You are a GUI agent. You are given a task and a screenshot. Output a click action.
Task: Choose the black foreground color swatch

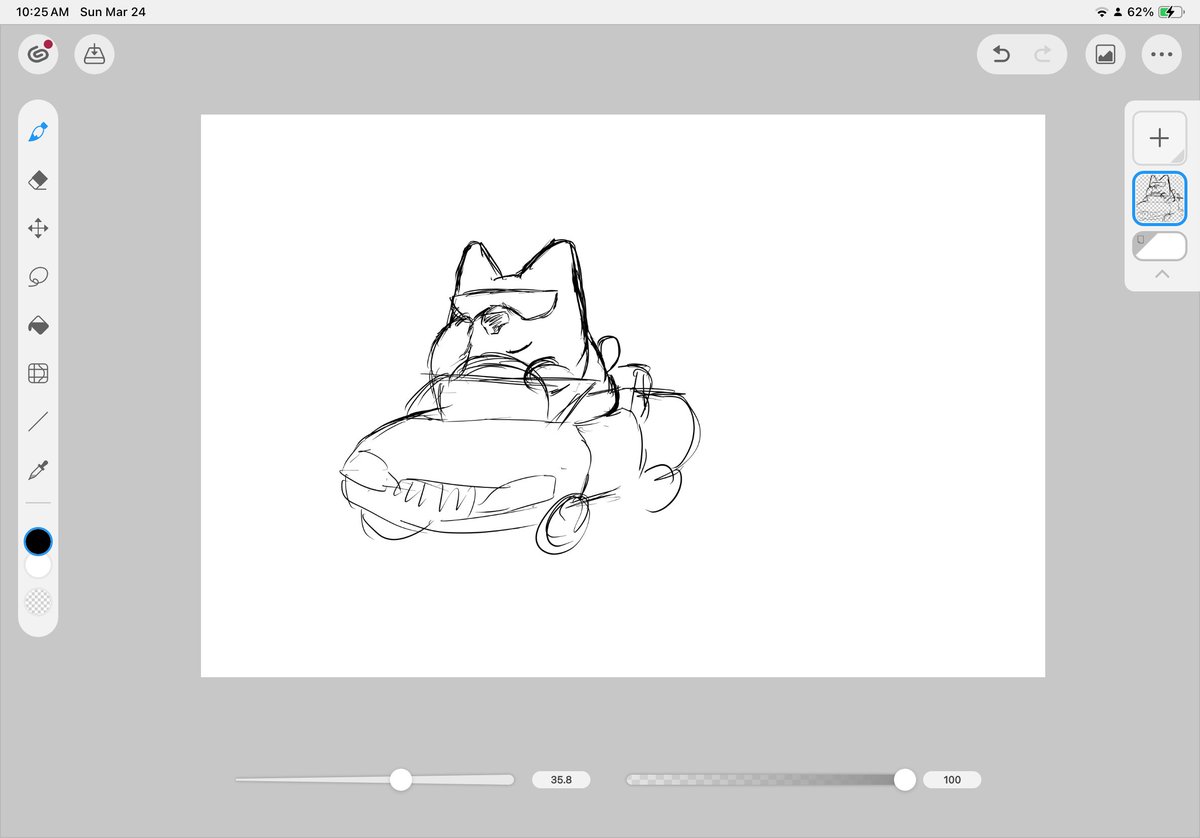38,542
